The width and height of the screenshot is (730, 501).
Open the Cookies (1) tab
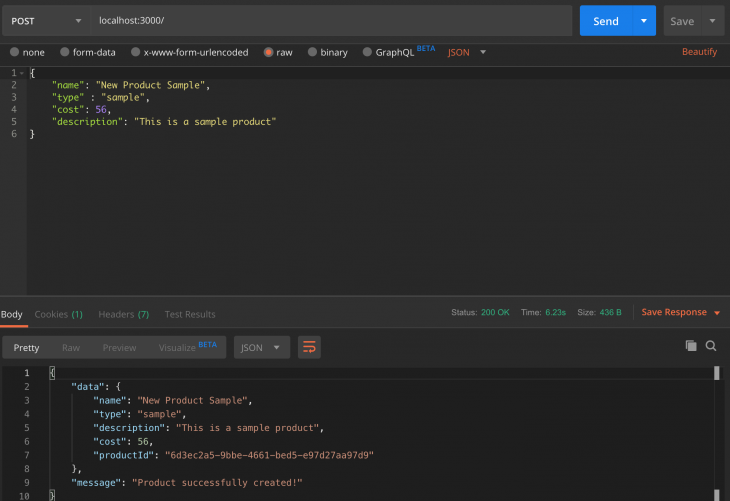pyautogui.click(x=59, y=314)
